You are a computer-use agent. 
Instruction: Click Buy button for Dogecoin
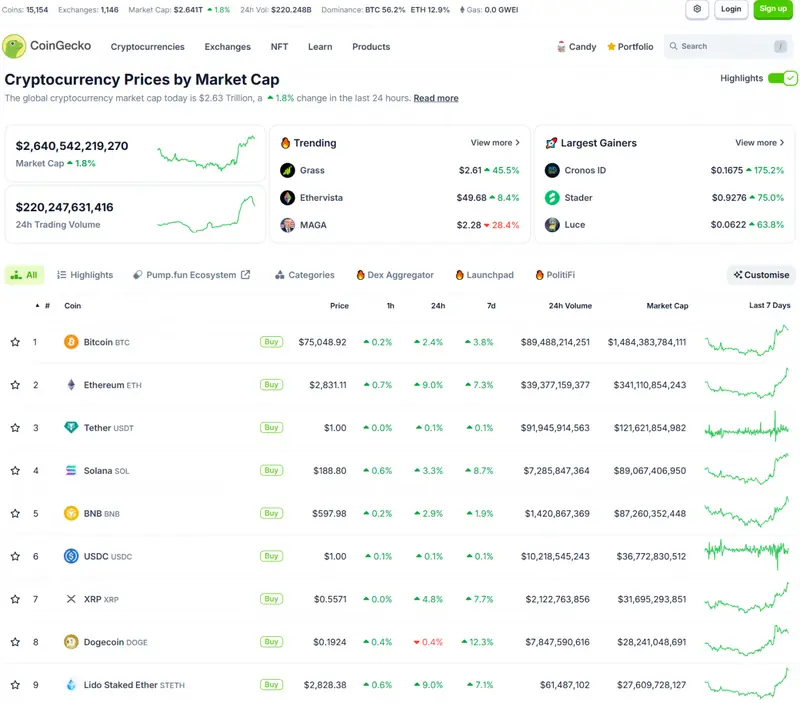coord(271,642)
